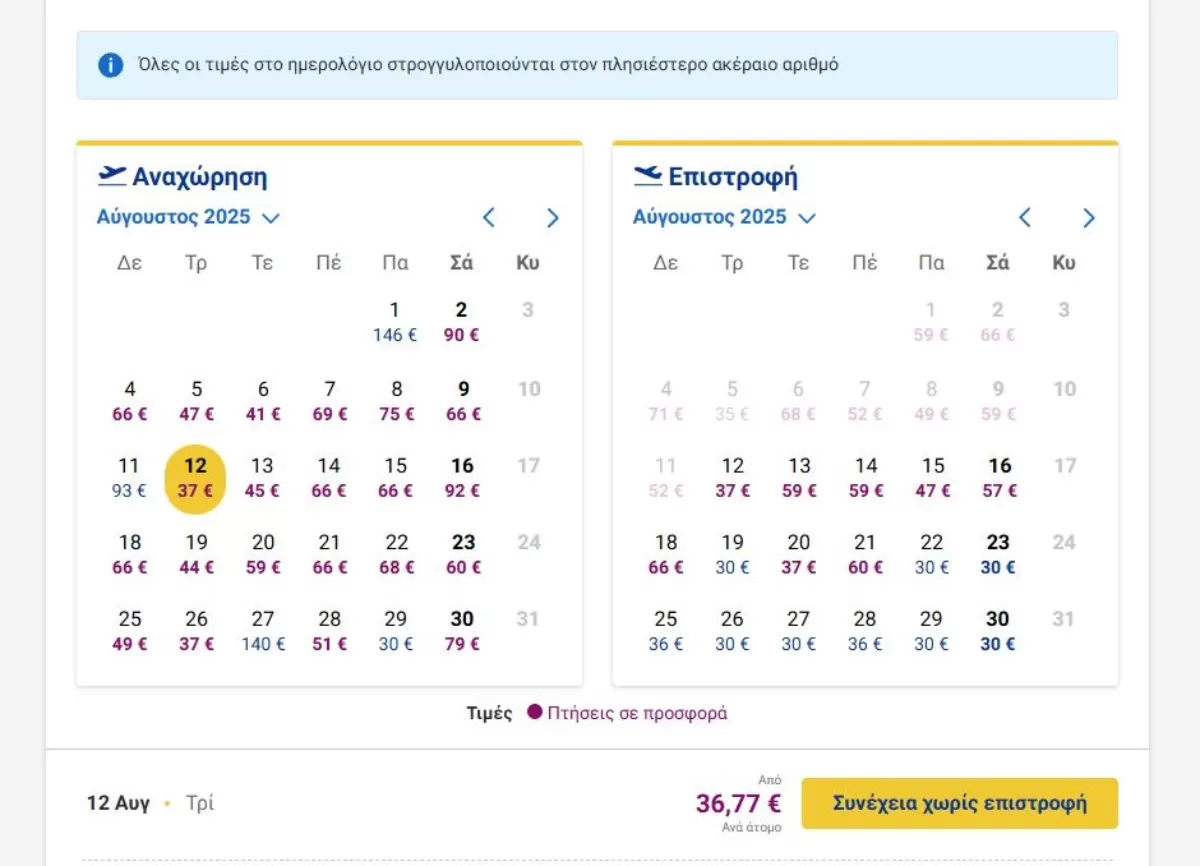Select return date 12 priced 37 €
This screenshot has height=866, width=1200.
point(732,478)
